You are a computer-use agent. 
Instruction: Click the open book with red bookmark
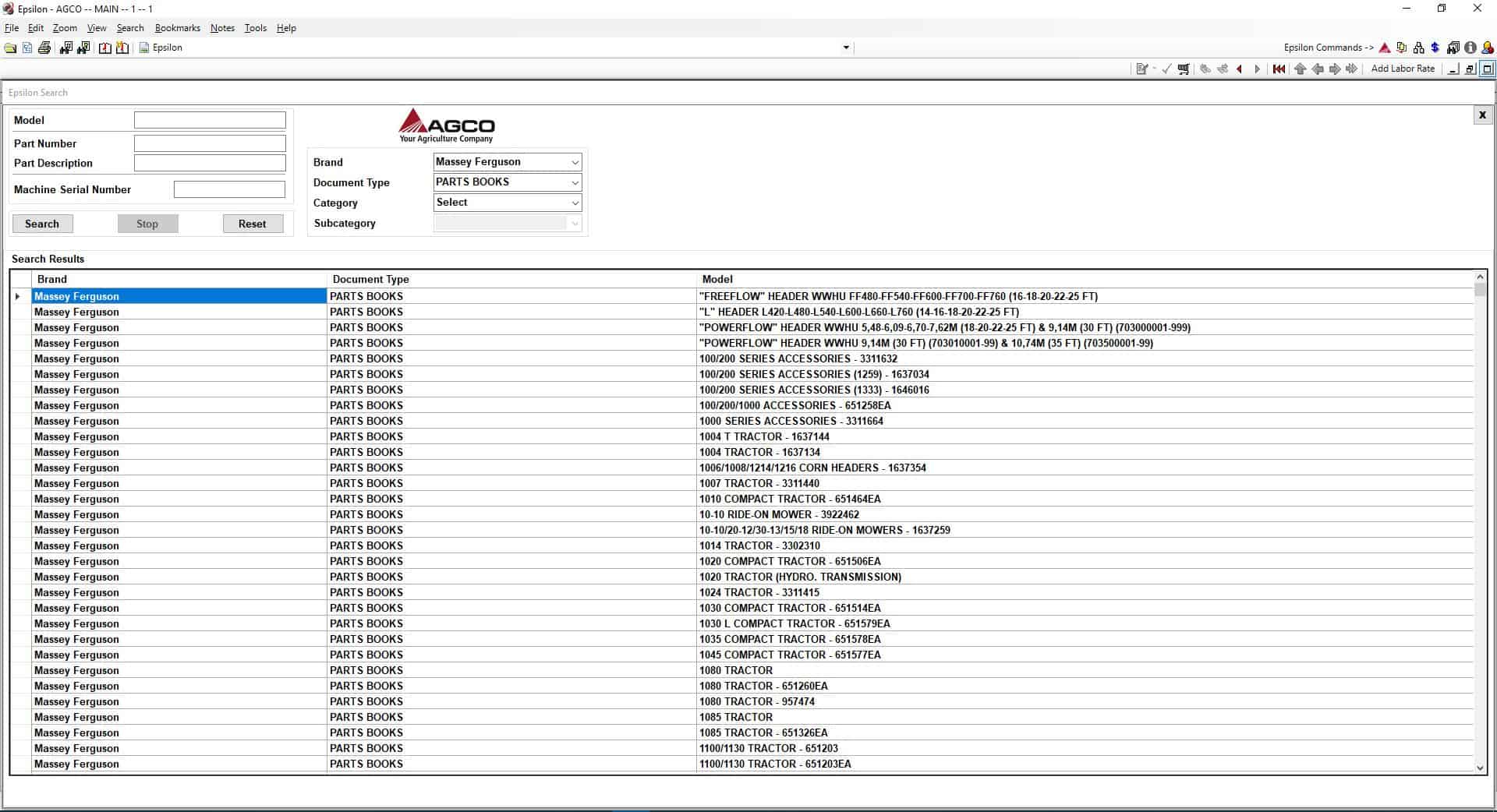[105, 48]
